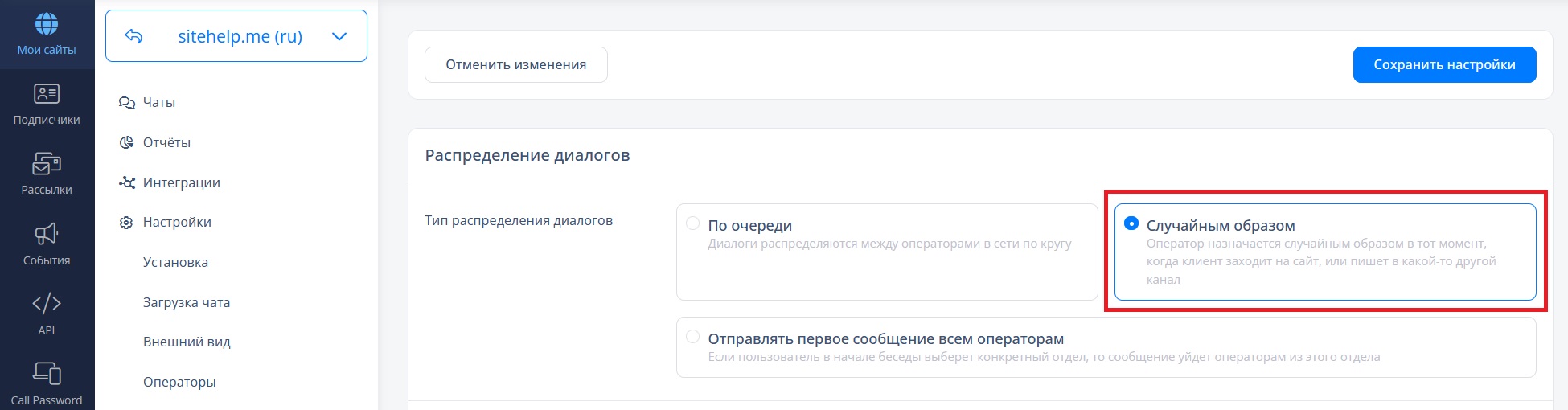Open the Чаты menu item
This screenshot has height=410, width=1568.
(x=158, y=102)
